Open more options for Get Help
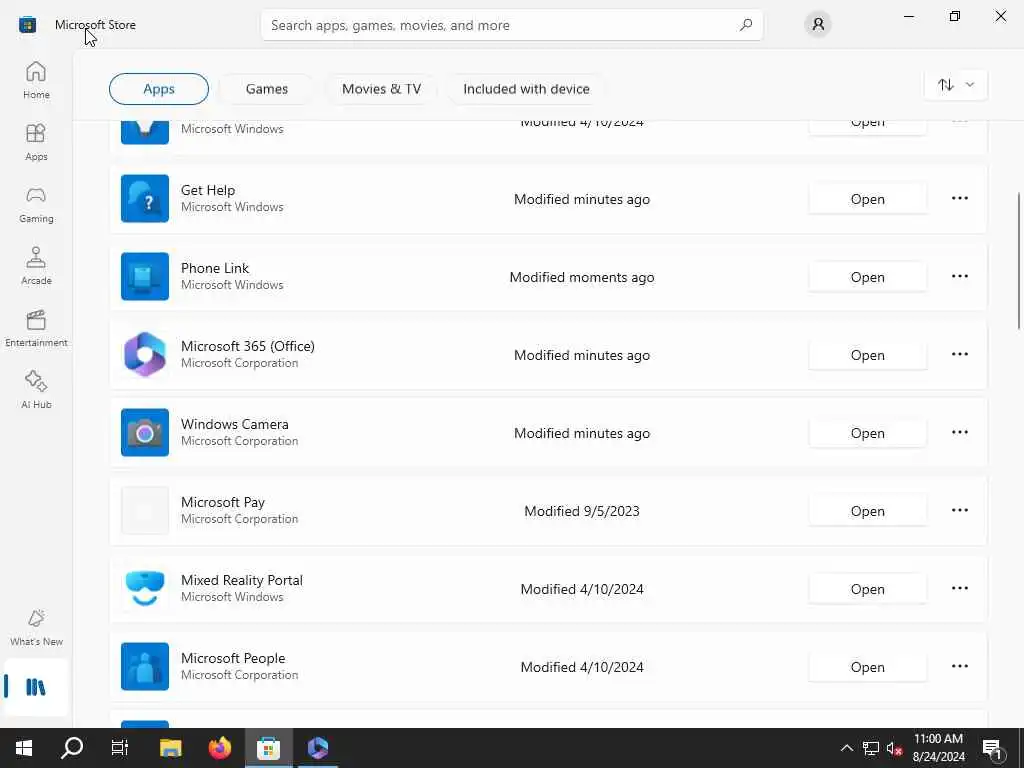This screenshot has height=768, width=1024. click(x=959, y=199)
